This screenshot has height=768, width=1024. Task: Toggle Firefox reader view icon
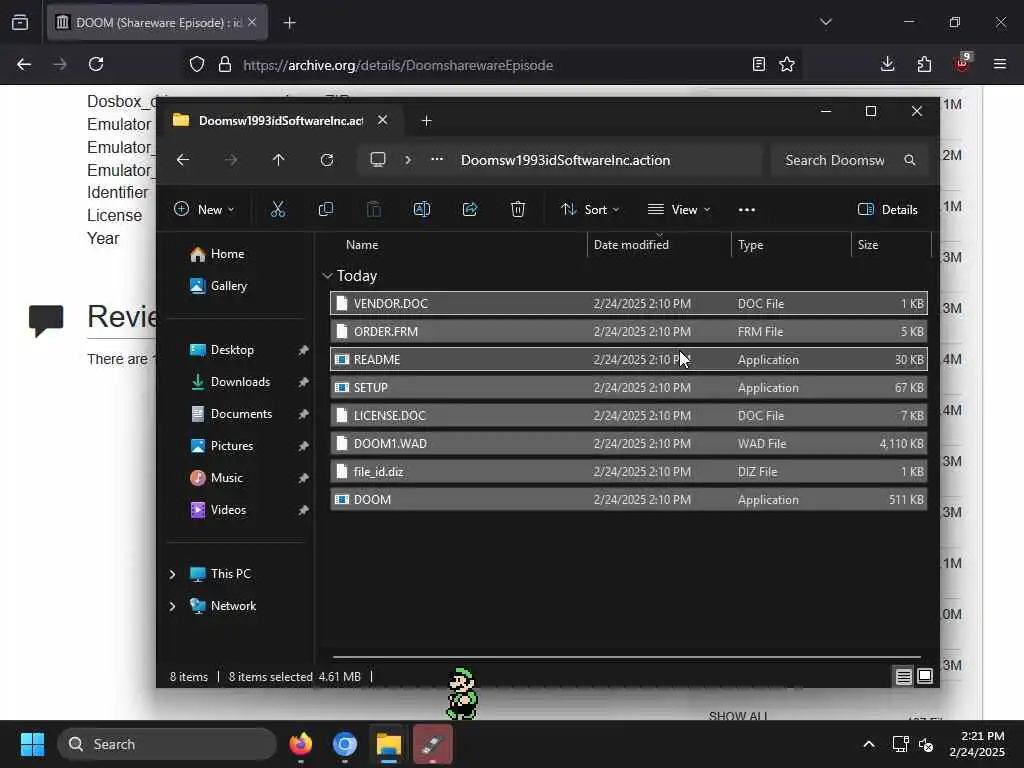pyautogui.click(x=758, y=64)
